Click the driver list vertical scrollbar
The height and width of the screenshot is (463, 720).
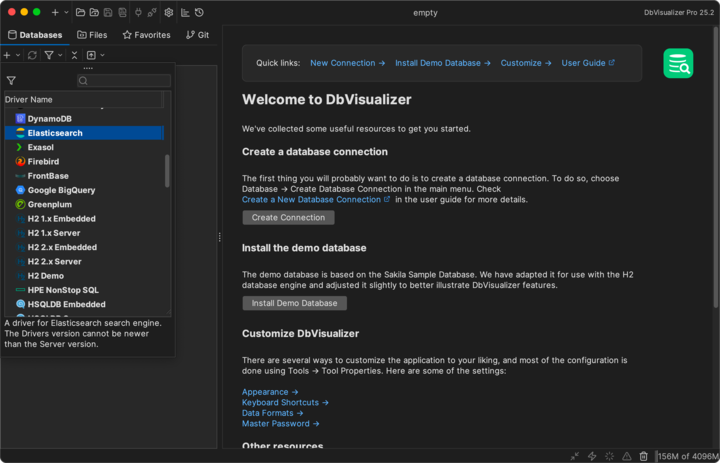pyautogui.click(x=167, y=170)
